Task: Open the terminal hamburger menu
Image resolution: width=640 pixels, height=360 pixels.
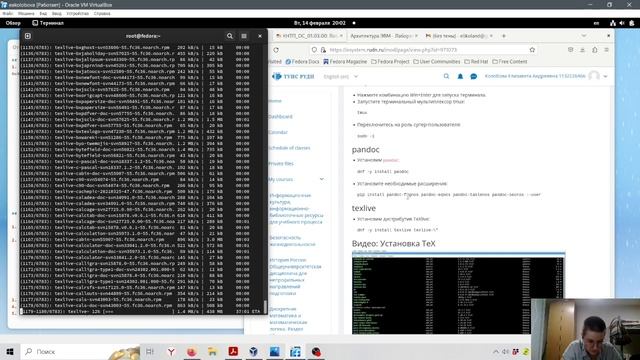Action: tap(244, 36)
